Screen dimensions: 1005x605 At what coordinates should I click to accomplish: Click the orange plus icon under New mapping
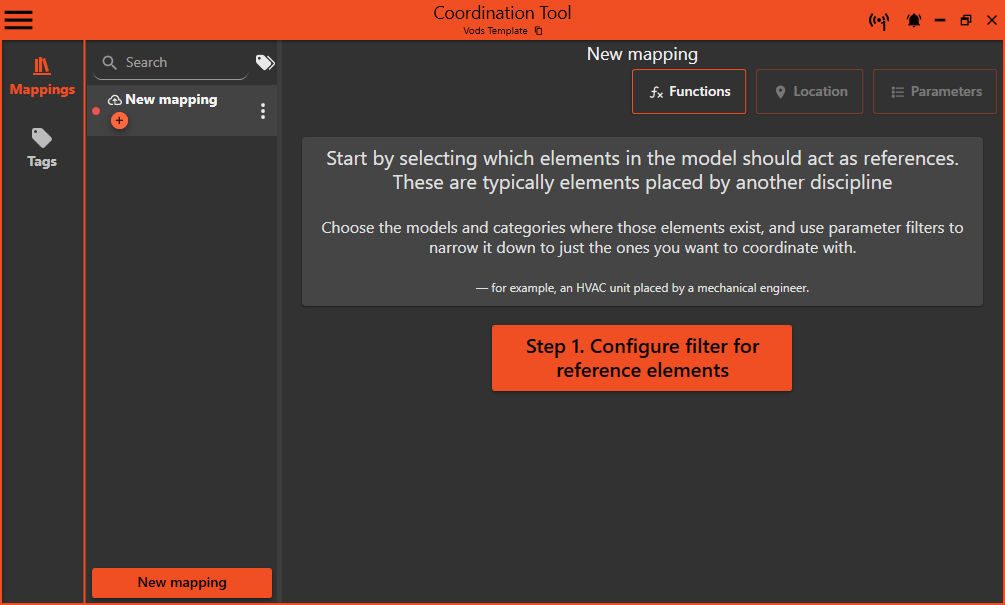tap(119, 121)
